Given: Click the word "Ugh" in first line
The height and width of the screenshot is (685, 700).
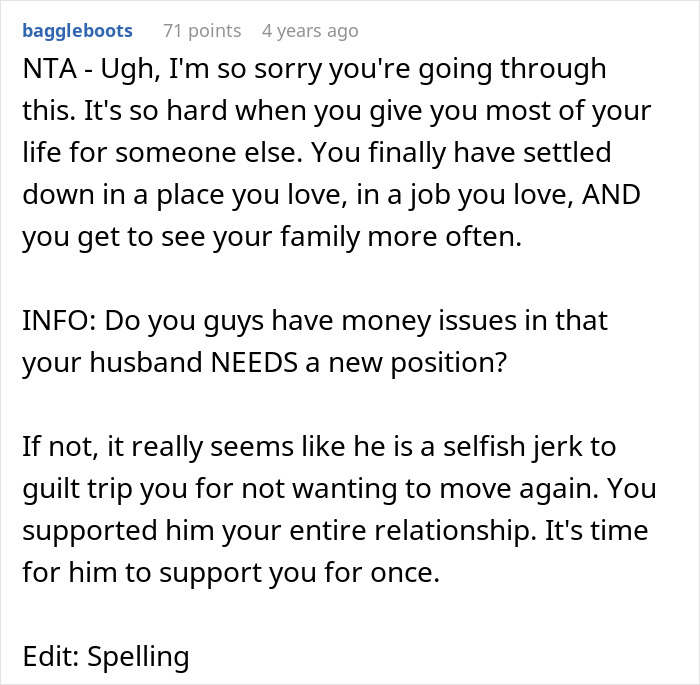Looking at the screenshot, I should [x=115, y=69].
